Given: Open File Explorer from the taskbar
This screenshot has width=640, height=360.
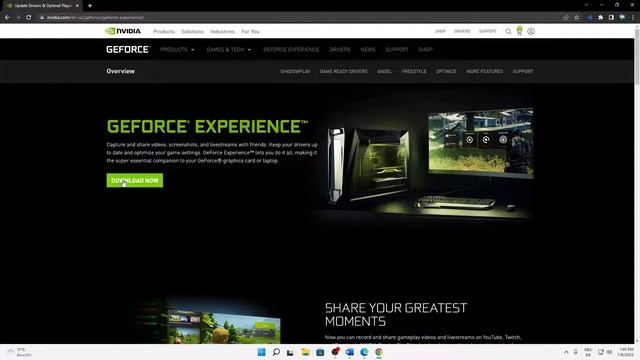Looking at the screenshot, I should coord(305,352).
